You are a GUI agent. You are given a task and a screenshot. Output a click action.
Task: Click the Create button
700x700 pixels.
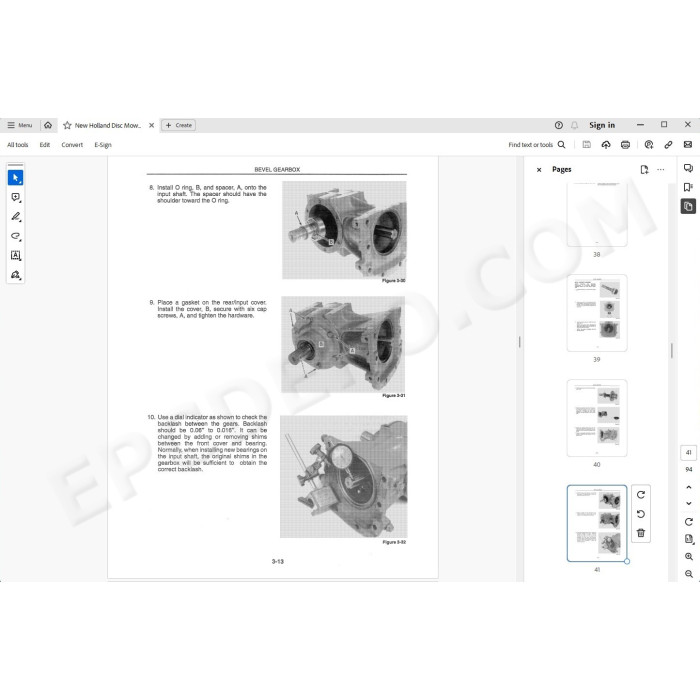pos(179,125)
